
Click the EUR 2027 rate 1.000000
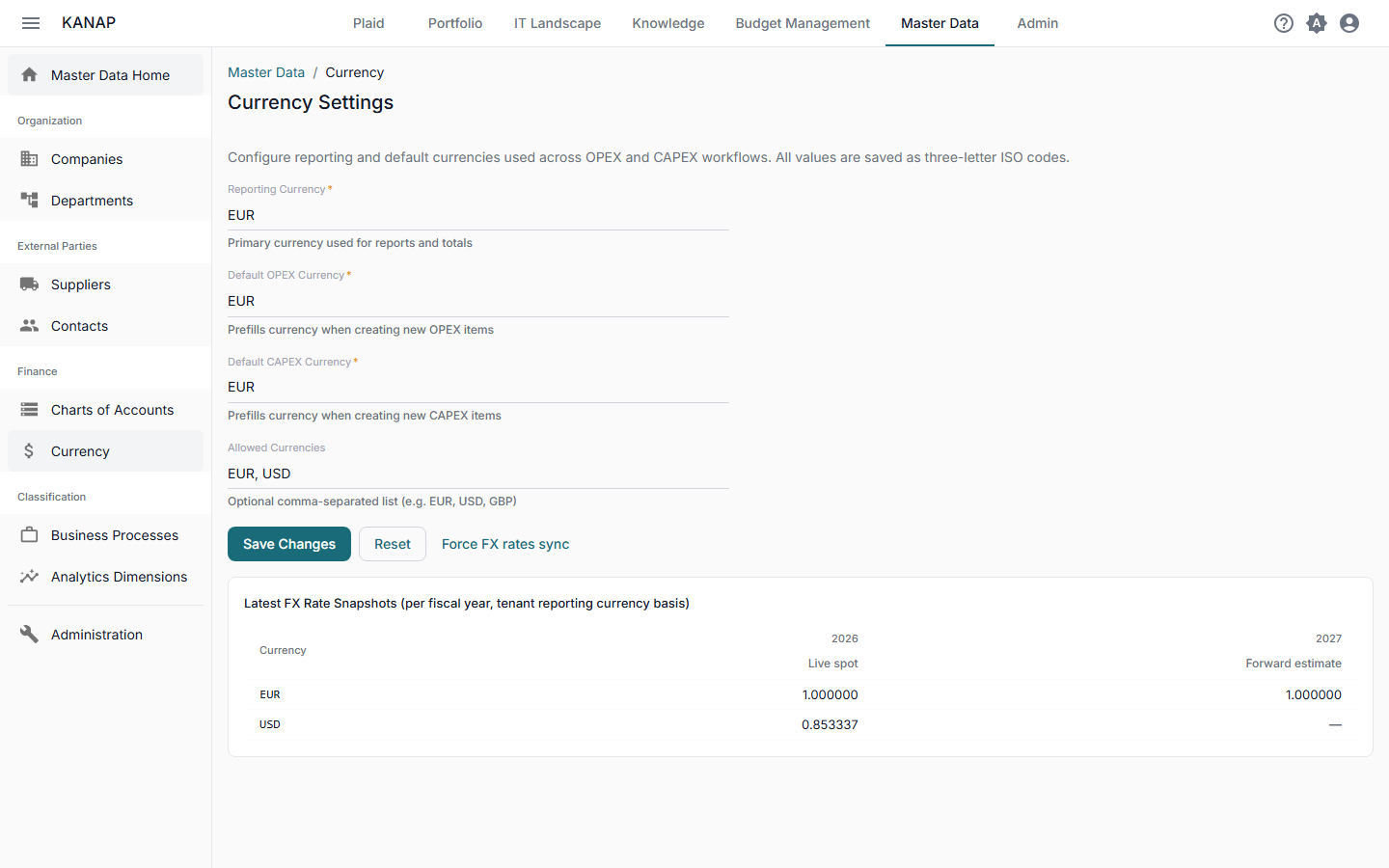pos(1314,694)
